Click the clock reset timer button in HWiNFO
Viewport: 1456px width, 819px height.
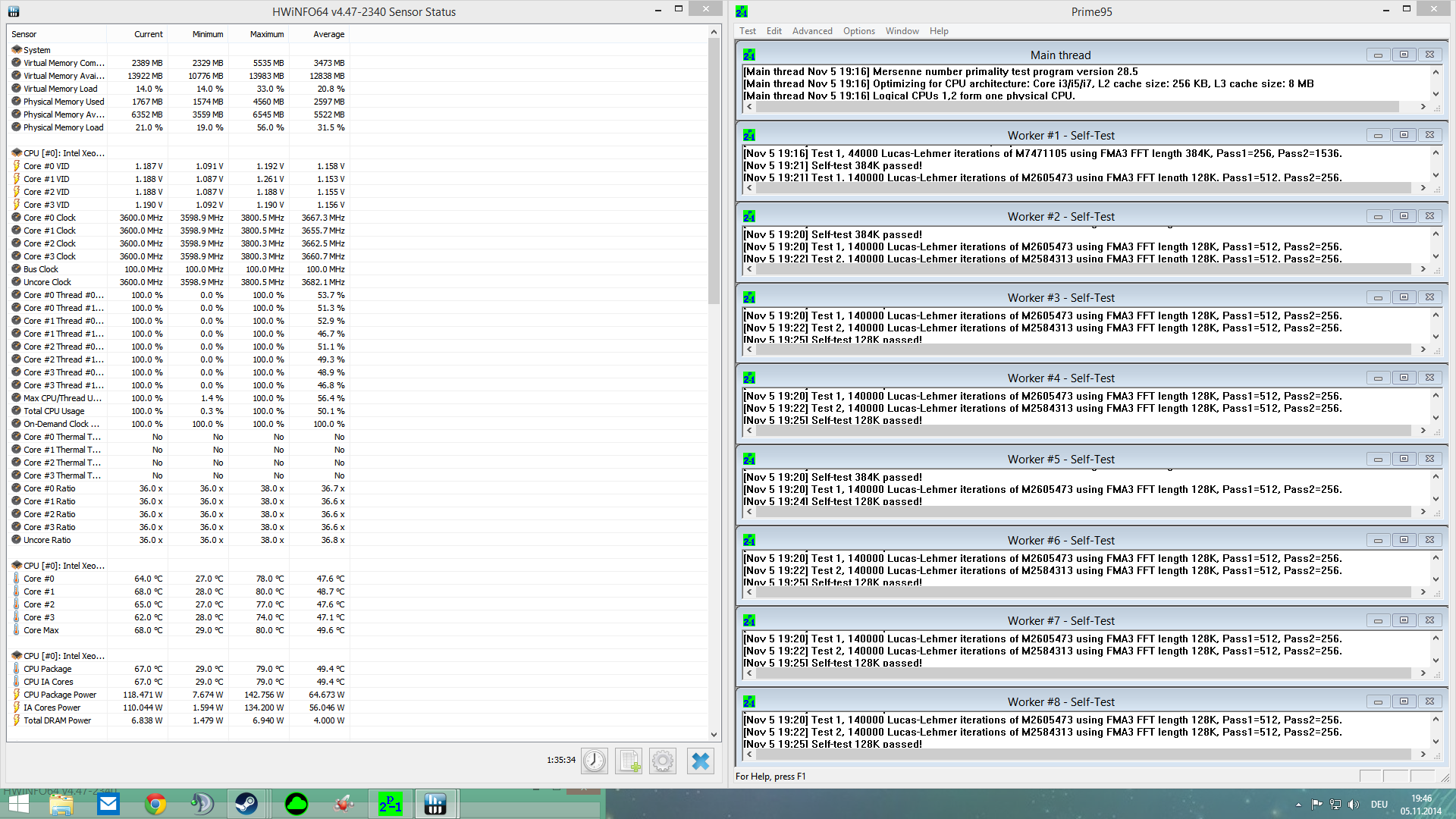[x=595, y=761]
